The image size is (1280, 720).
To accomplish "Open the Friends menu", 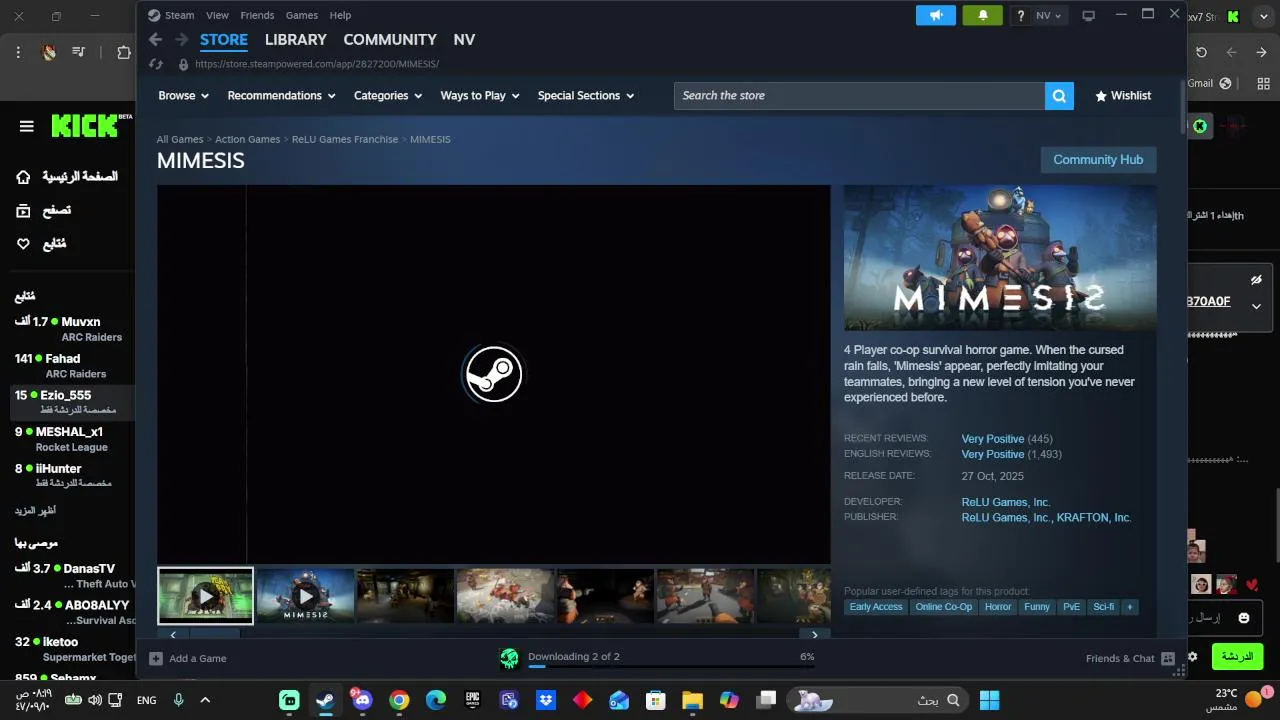I will 257,15.
